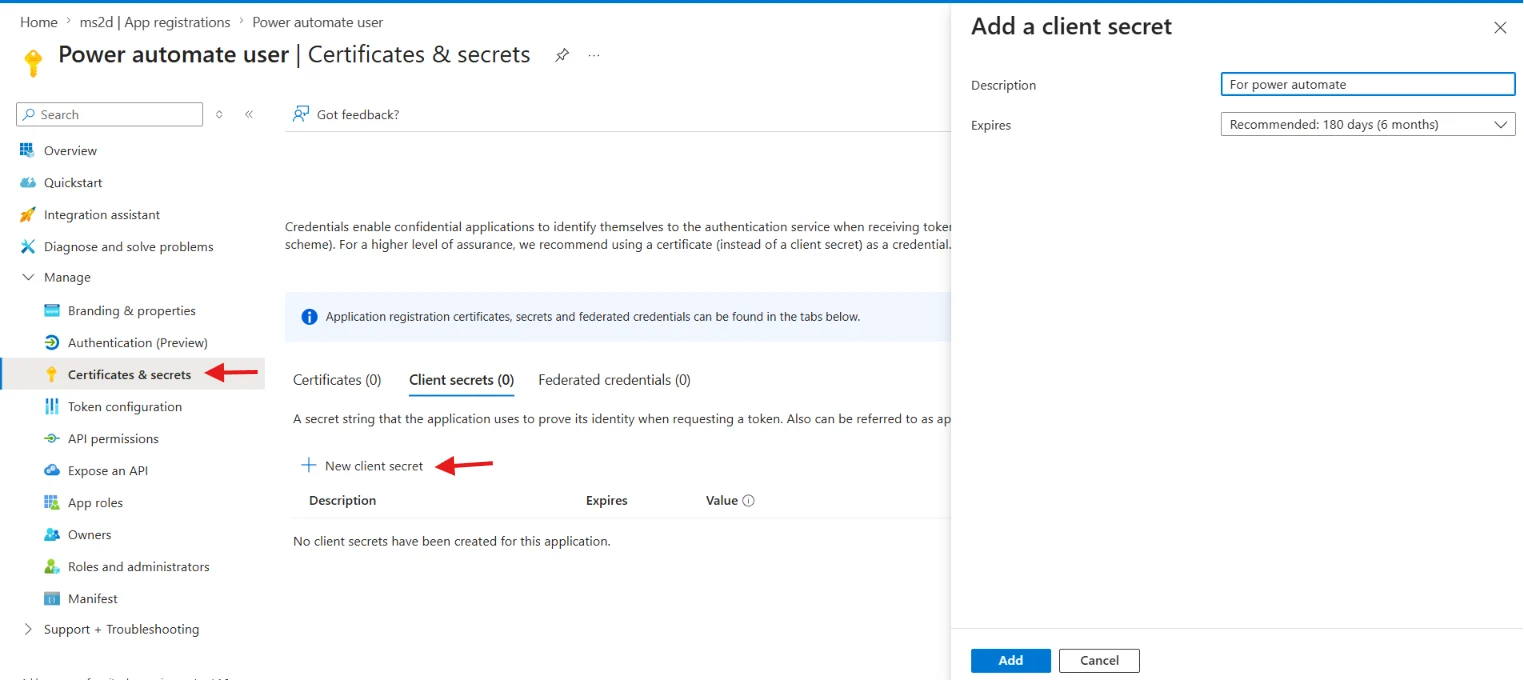Click the Value column info icon
The height and width of the screenshot is (681, 1524).
coord(748,501)
